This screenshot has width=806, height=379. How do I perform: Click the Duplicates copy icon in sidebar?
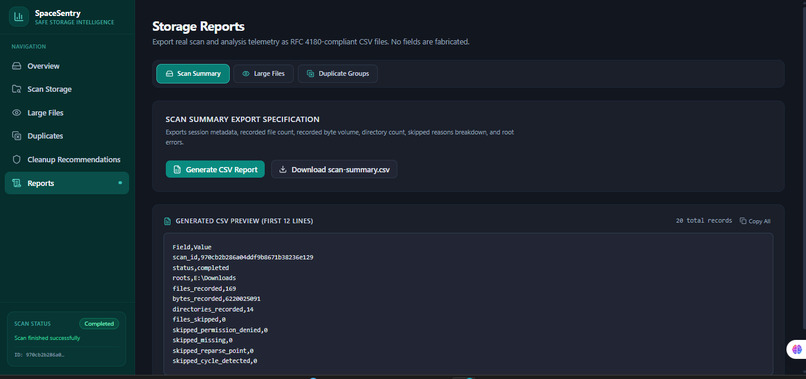point(17,136)
